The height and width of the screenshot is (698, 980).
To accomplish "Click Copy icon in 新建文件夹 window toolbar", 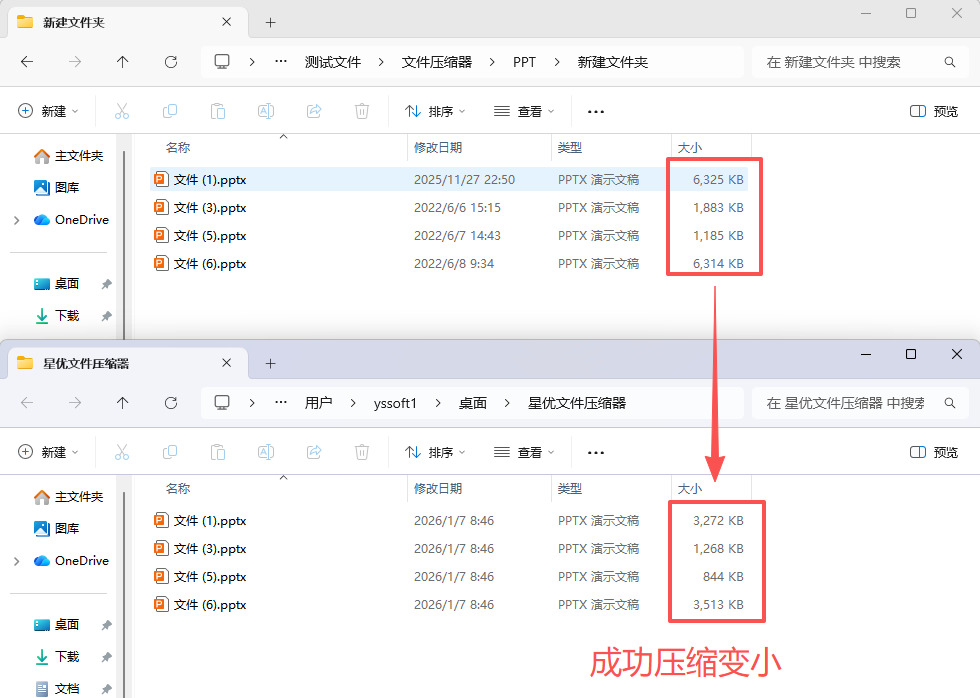I will point(170,111).
